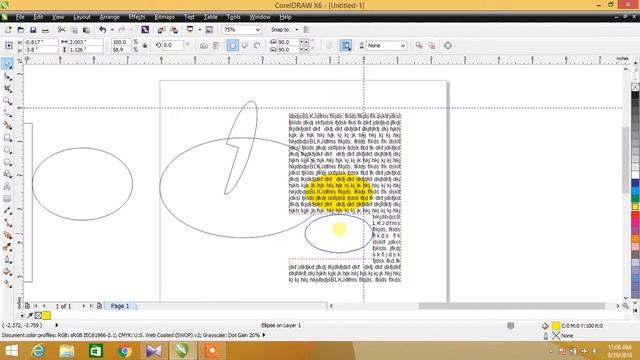The image size is (640, 360).
Task: Select the Zoom tool in toolbox
Action: click(x=7, y=101)
